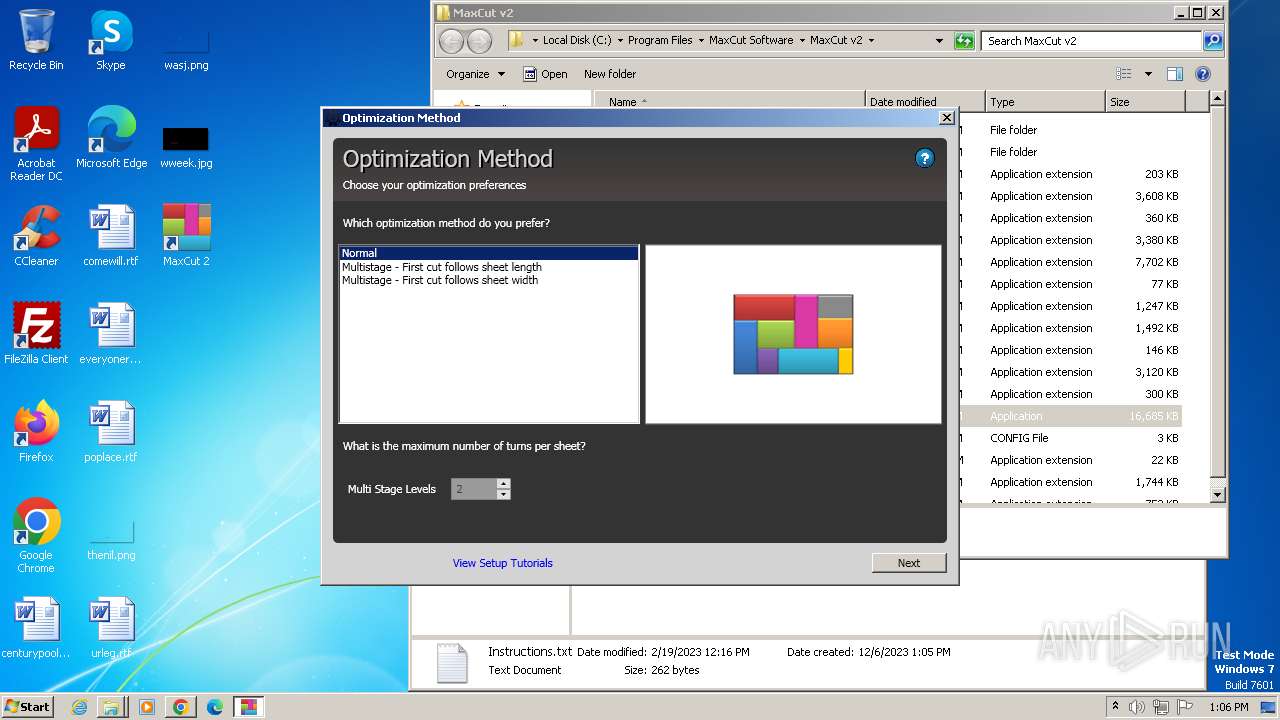
Task: Open Windows Media Player taskbar icon
Action: point(146,707)
